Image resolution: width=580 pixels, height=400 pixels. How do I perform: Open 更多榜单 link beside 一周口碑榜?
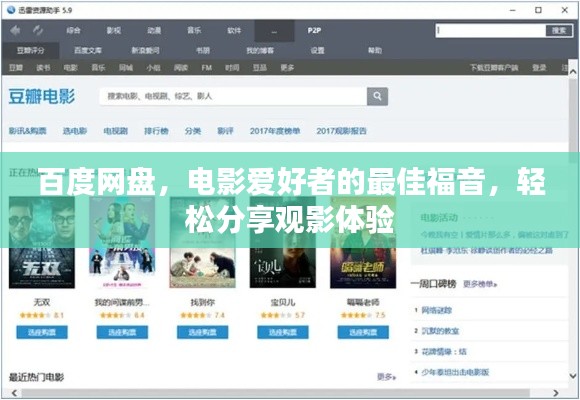(x=480, y=284)
